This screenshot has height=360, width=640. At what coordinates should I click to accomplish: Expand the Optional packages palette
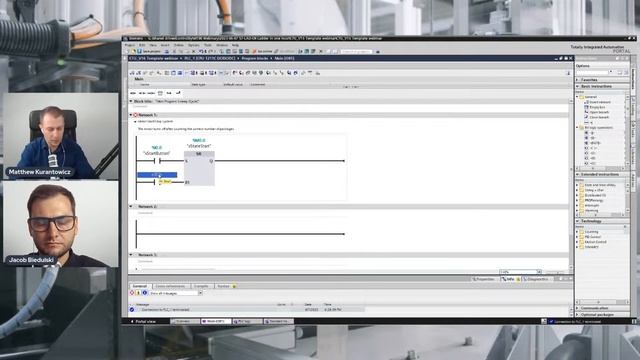pos(578,315)
